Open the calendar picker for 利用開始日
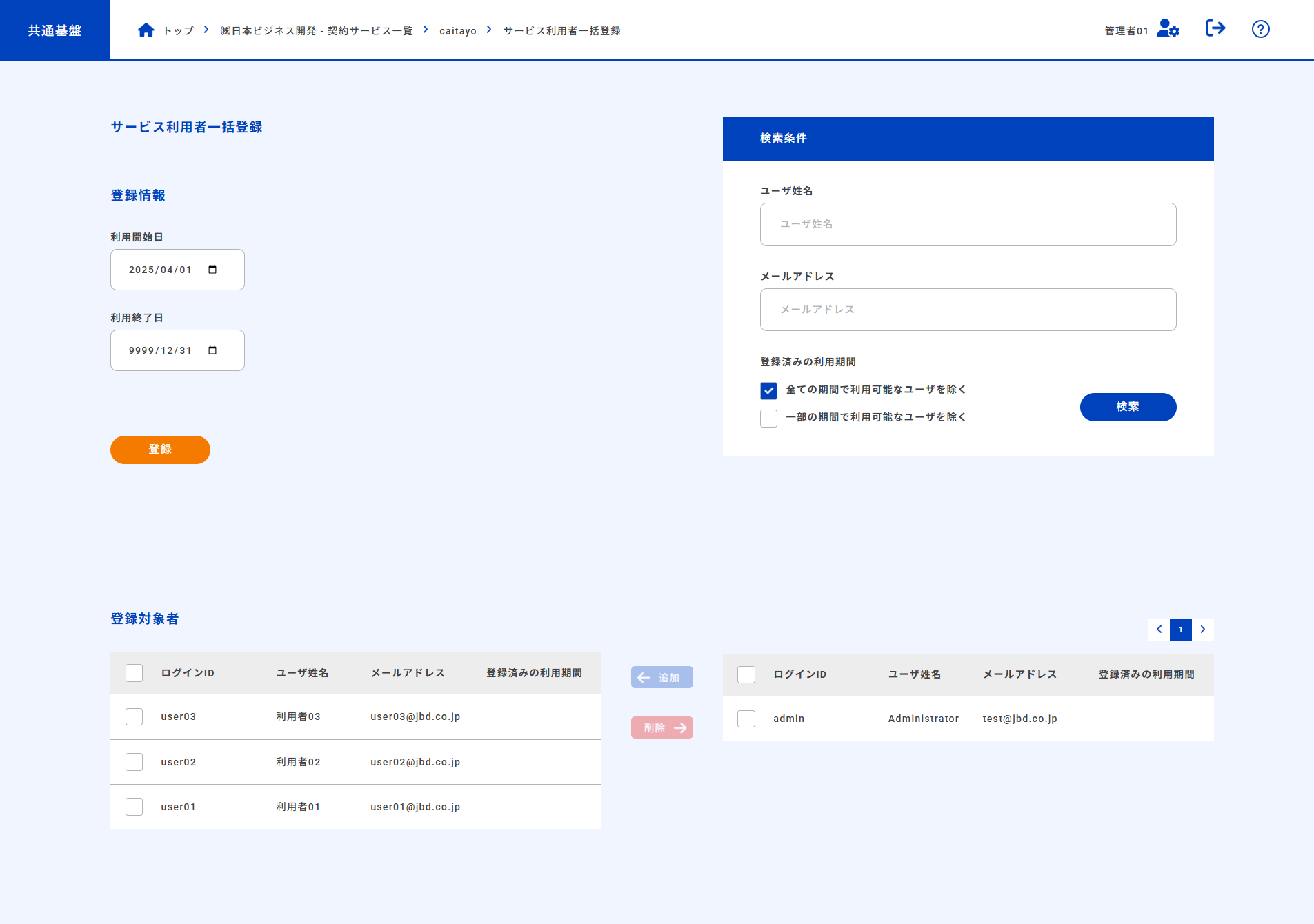Screen dimensions: 1314x924 click(212, 270)
